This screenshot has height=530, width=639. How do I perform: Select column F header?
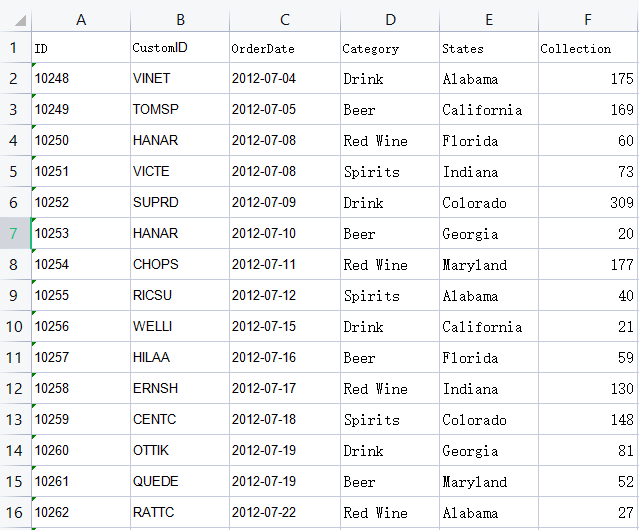[x=588, y=20]
